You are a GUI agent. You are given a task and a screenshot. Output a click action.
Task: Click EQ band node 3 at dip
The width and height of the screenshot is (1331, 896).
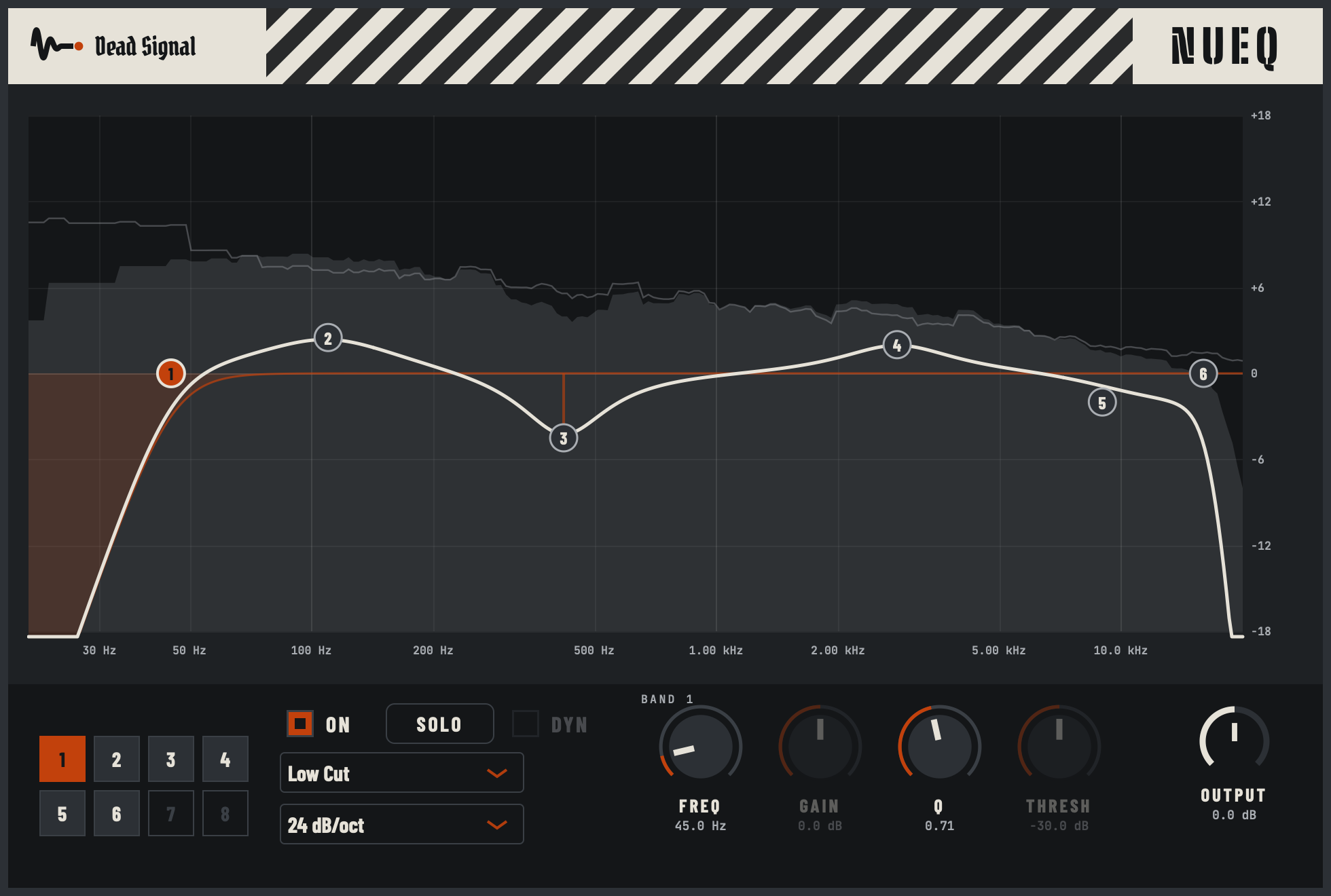point(564,438)
